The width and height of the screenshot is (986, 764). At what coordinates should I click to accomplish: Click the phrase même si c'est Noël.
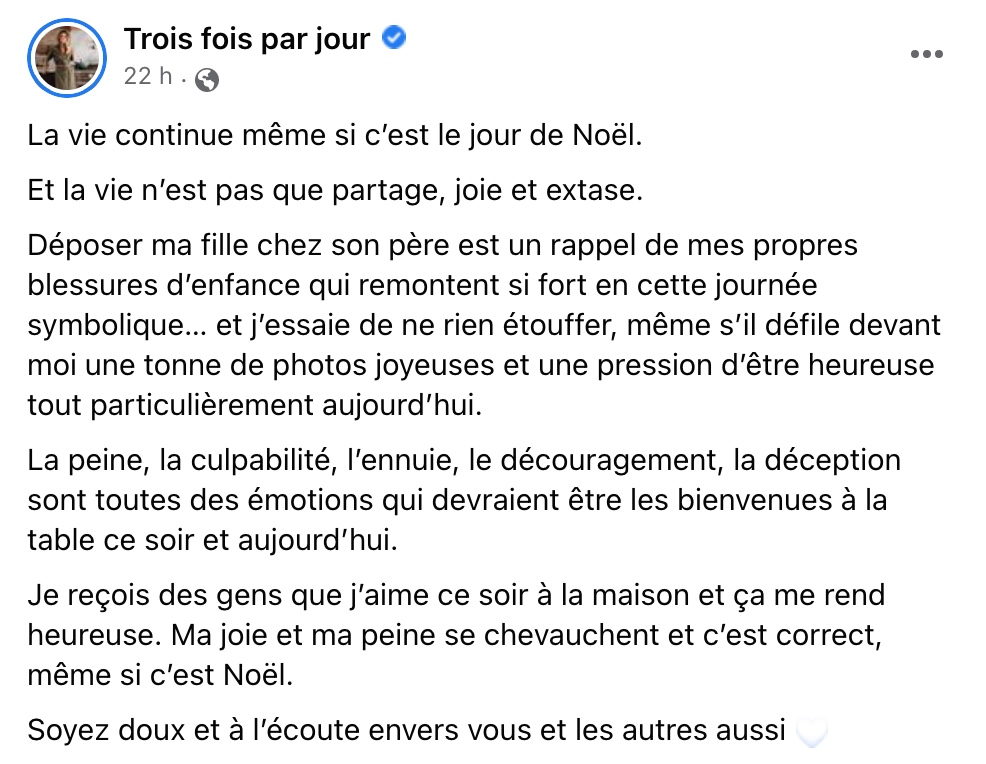pos(160,676)
